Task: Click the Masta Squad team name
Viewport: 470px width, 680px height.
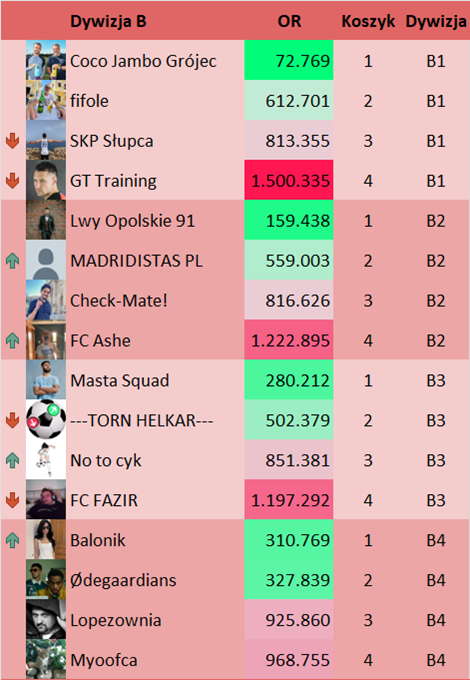Action: pyautogui.click(x=120, y=380)
